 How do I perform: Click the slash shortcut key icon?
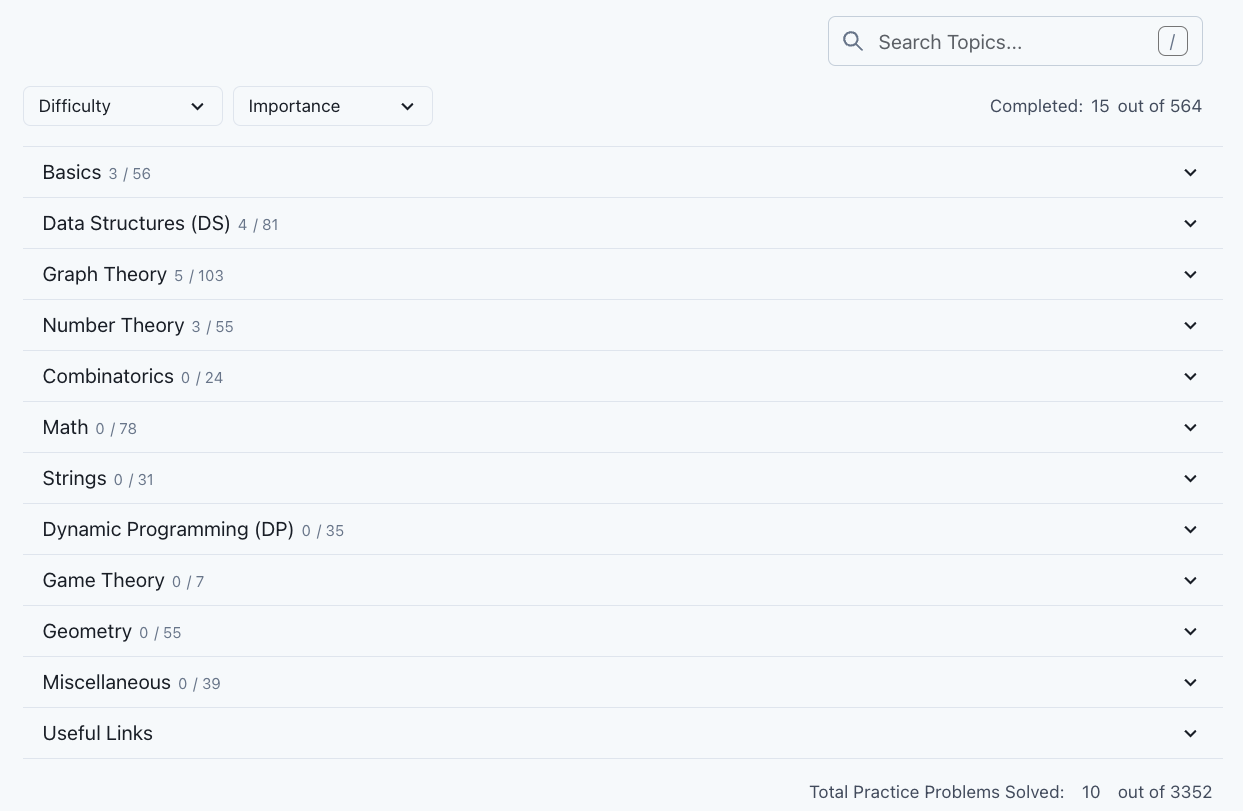1172,41
